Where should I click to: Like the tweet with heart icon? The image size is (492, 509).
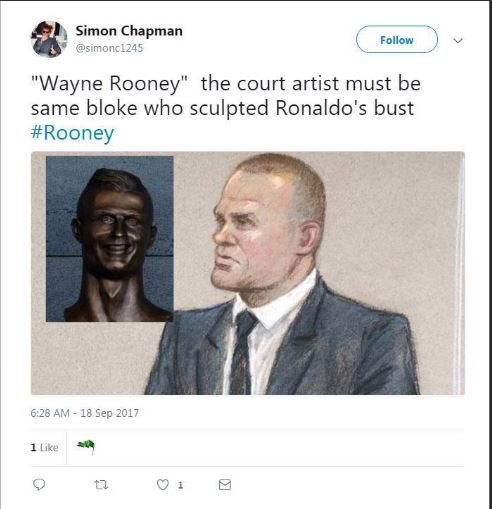tap(163, 485)
